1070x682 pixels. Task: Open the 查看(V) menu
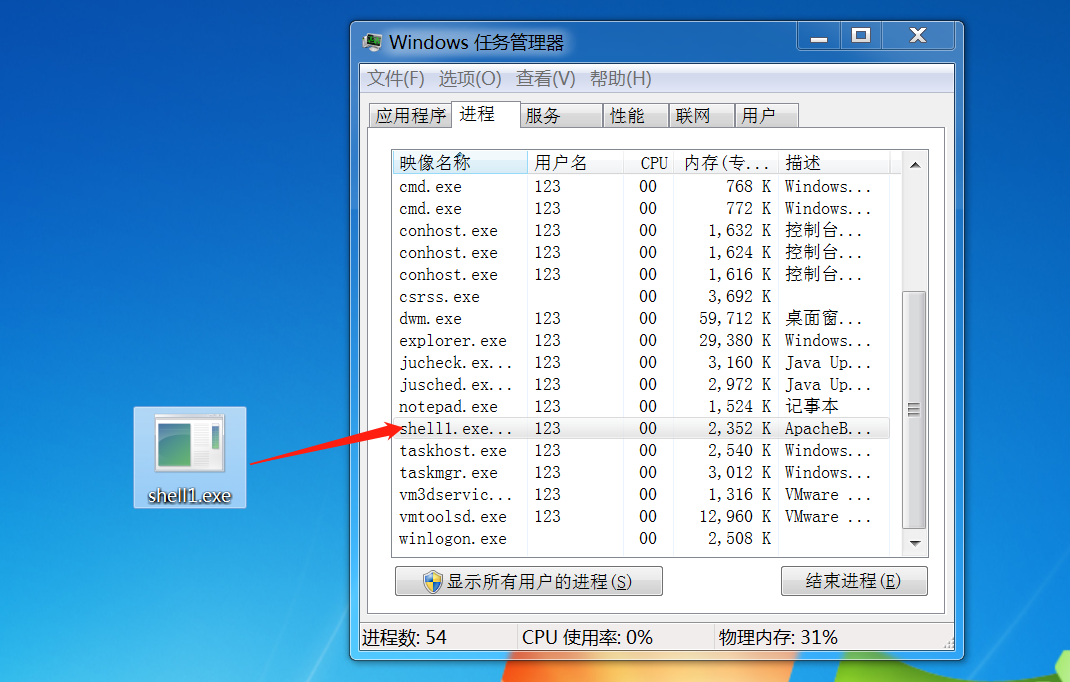tap(545, 79)
